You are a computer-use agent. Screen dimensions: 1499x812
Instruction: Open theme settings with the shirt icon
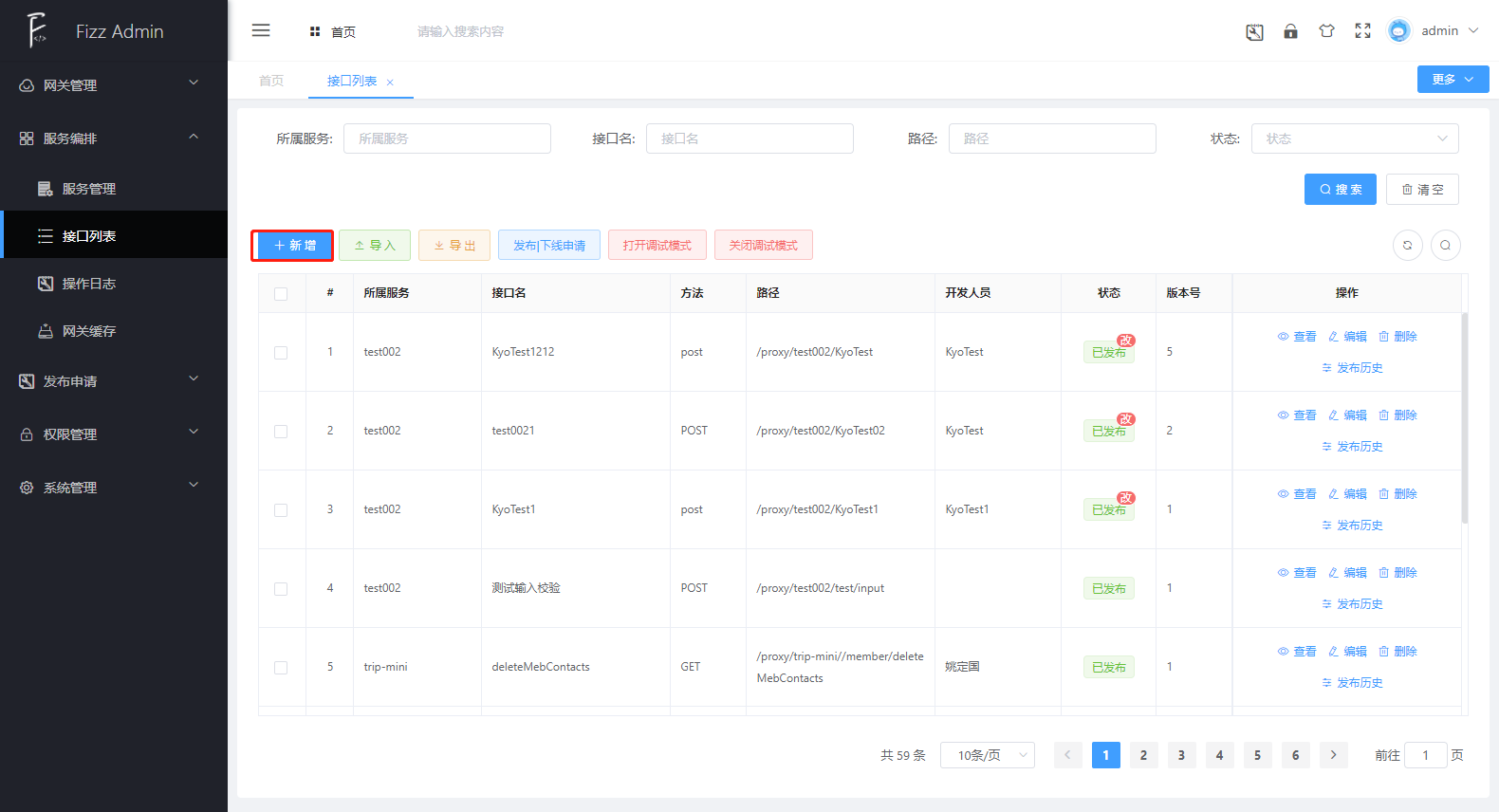(x=1326, y=31)
